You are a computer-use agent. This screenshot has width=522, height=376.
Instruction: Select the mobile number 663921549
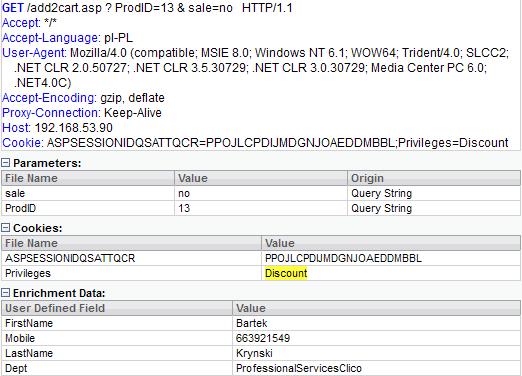(x=263, y=338)
